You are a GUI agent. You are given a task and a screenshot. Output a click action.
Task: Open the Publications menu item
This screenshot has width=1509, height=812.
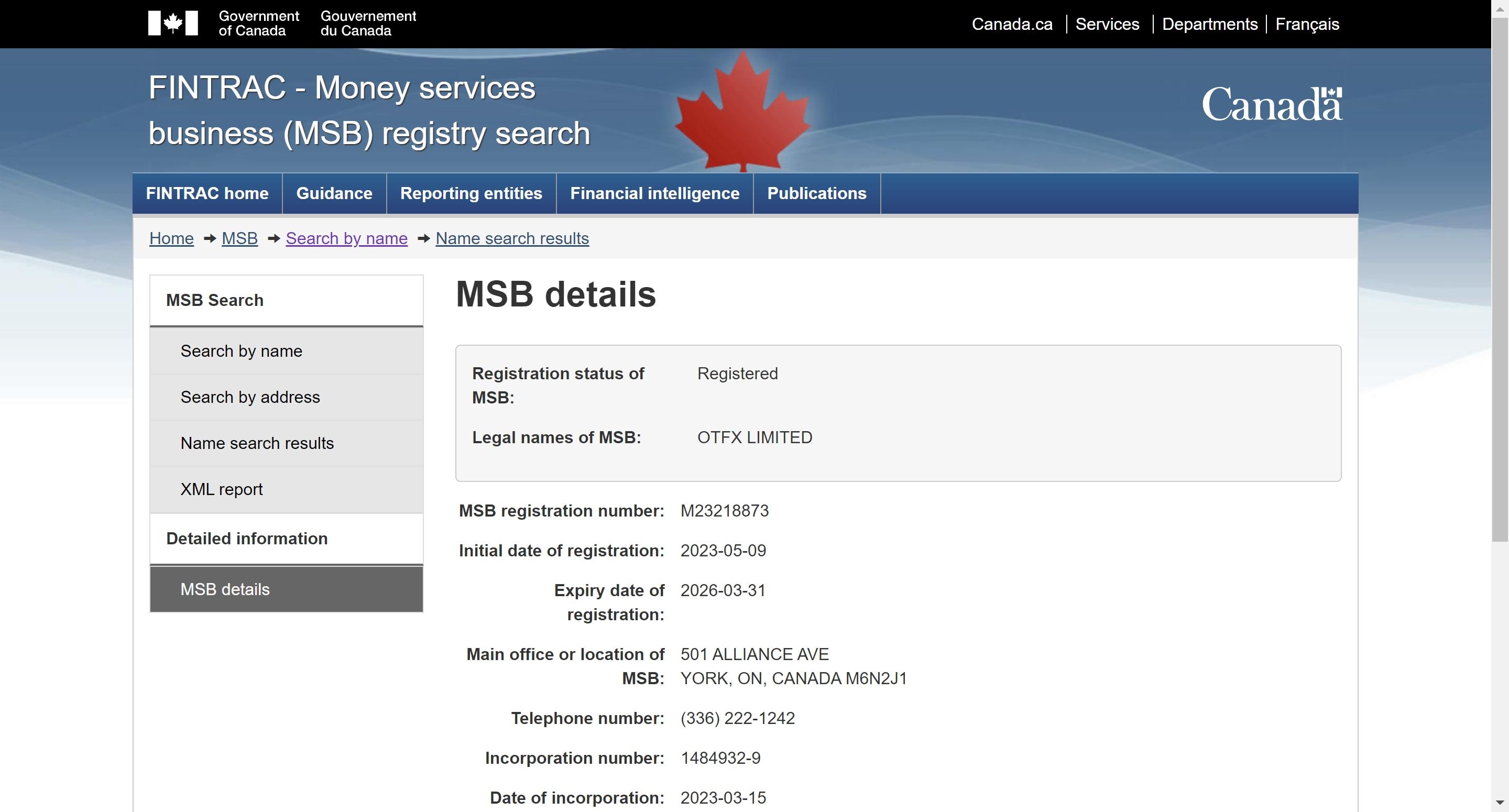click(817, 193)
